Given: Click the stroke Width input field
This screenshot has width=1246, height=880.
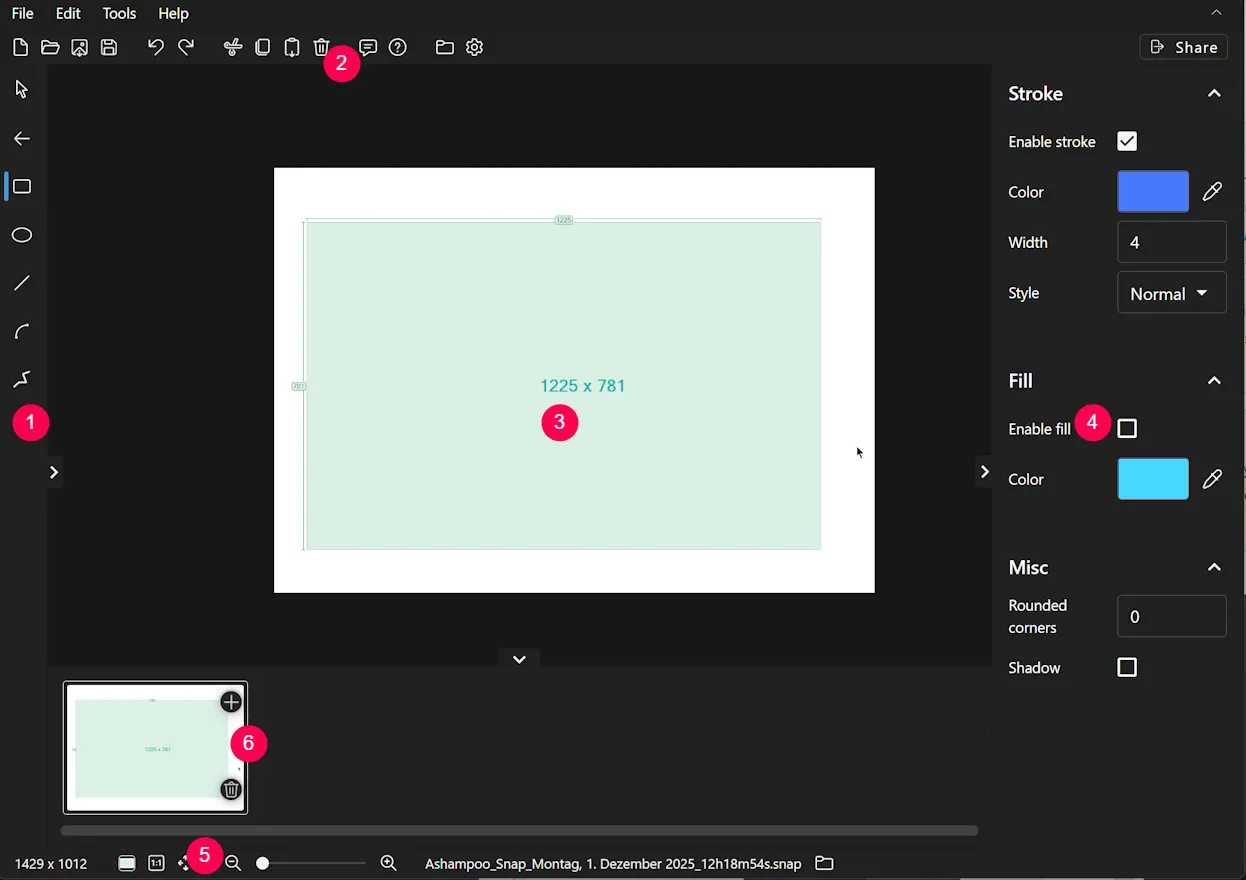Looking at the screenshot, I should click(x=1171, y=242).
